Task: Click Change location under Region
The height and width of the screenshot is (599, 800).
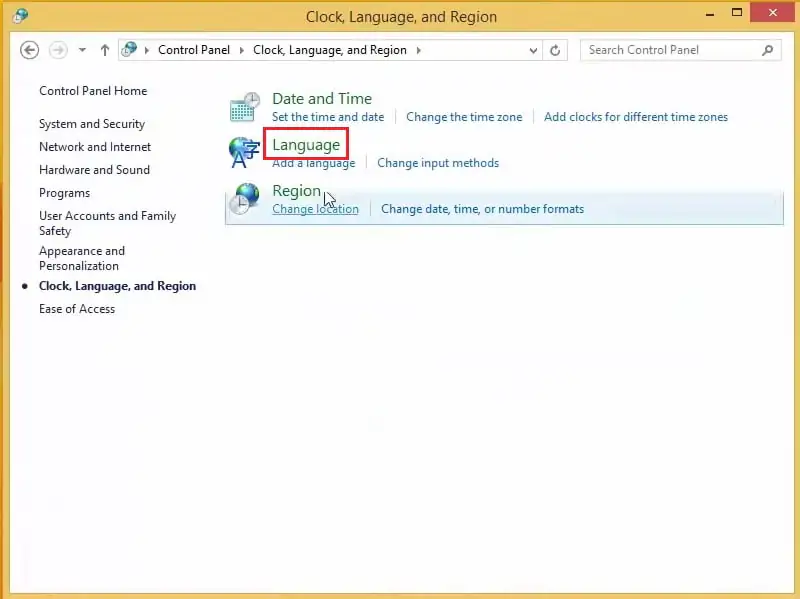Action: click(x=315, y=209)
